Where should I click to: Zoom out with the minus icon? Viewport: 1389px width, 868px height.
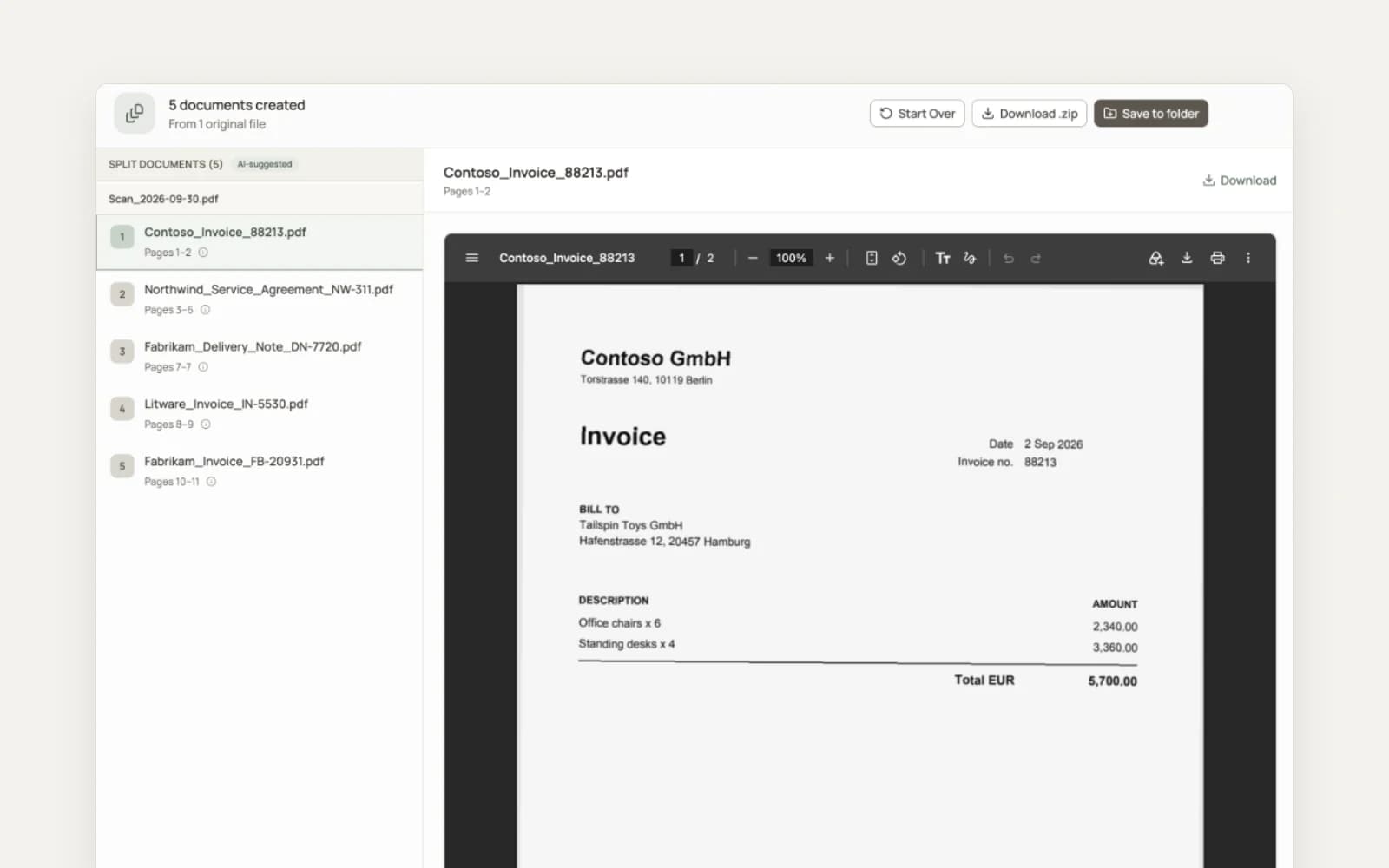pyautogui.click(x=753, y=258)
